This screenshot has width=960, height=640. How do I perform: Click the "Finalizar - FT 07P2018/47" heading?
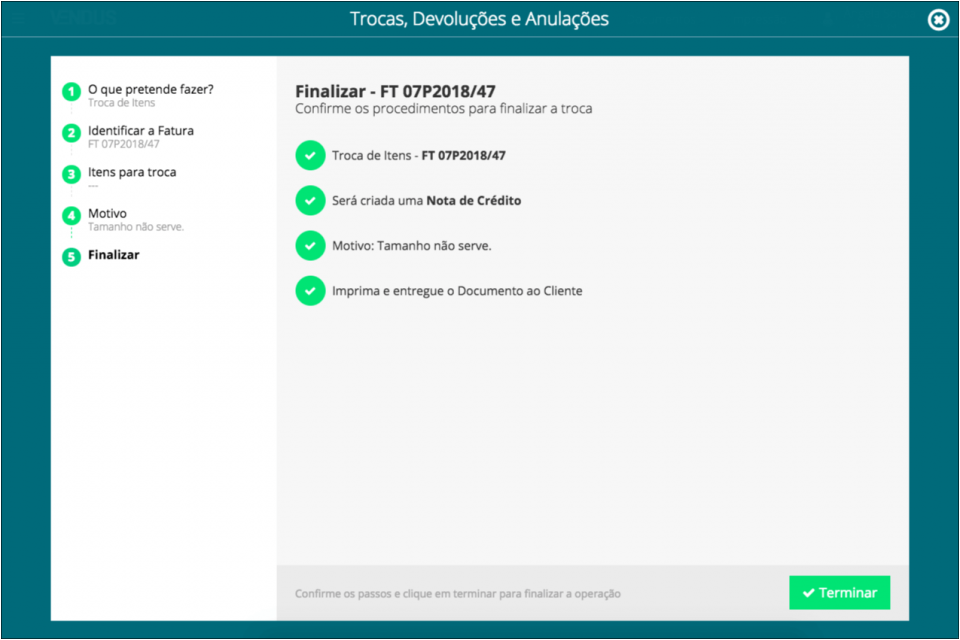pyautogui.click(x=395, y=91)
